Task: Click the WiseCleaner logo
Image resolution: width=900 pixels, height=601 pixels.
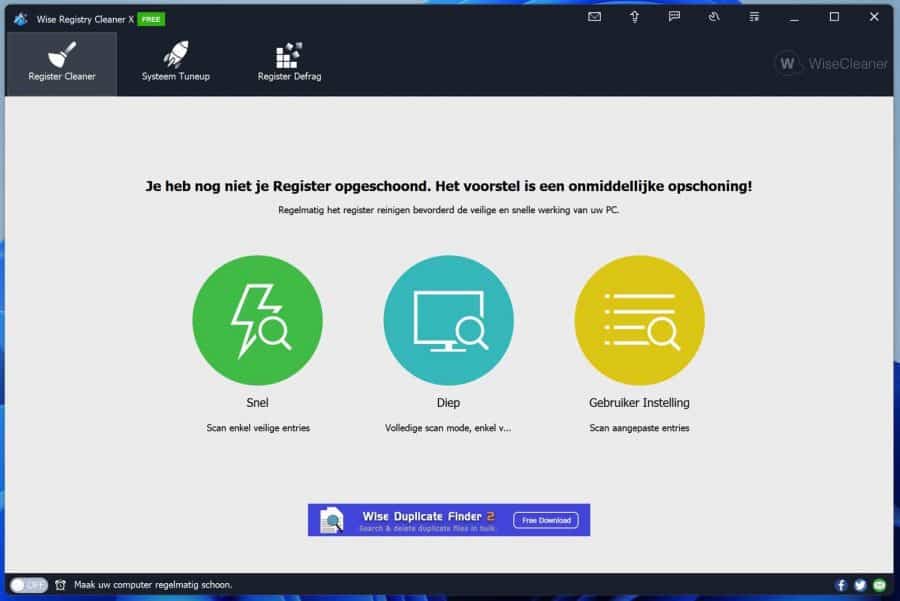Action: pyautogui.click(x=831, y=64)
